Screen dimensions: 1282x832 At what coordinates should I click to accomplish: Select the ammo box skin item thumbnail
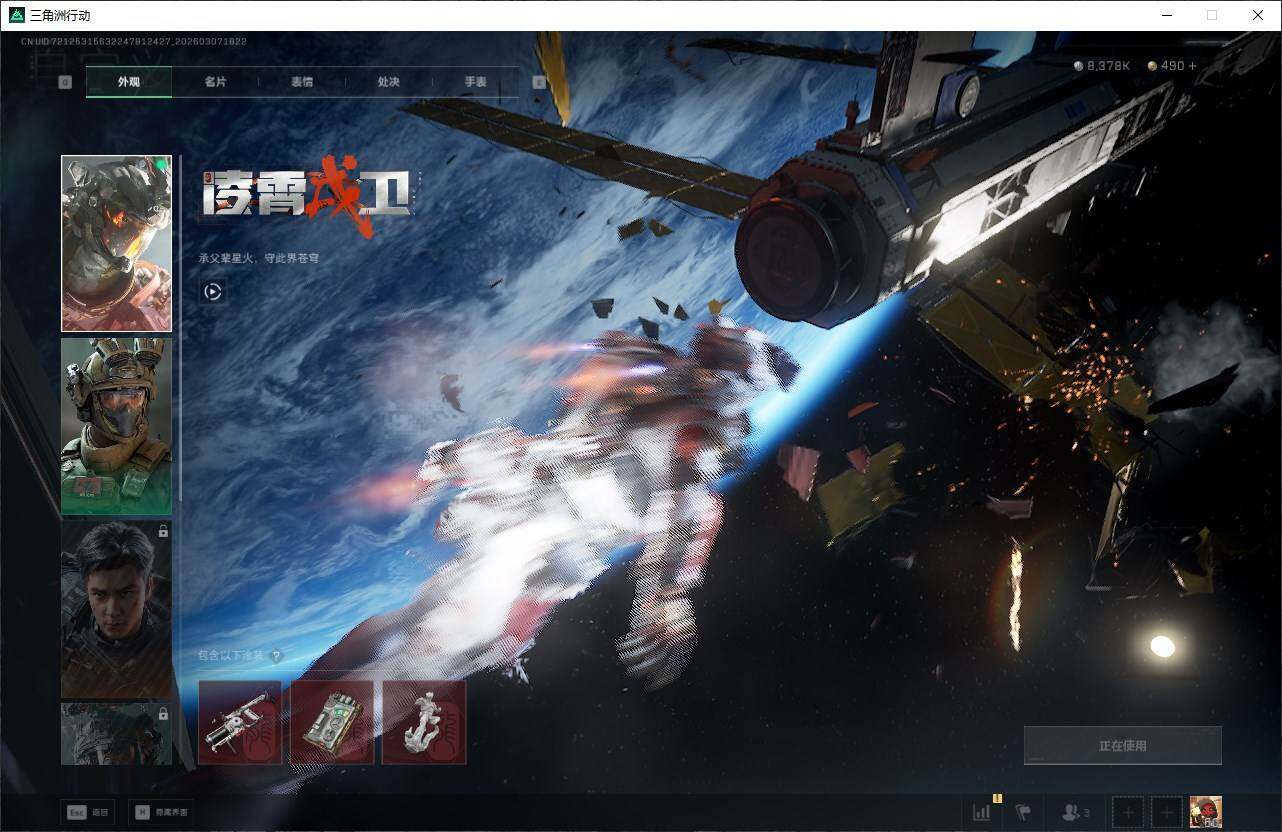[332, 722]
